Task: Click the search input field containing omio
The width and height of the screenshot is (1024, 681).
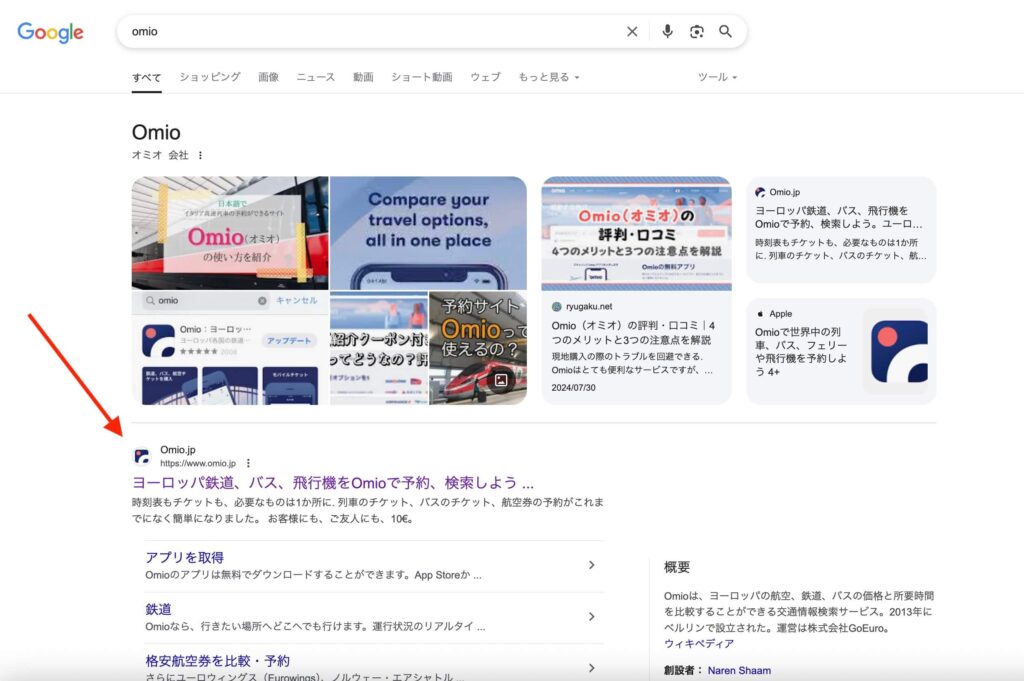Action: coord(370,32)
